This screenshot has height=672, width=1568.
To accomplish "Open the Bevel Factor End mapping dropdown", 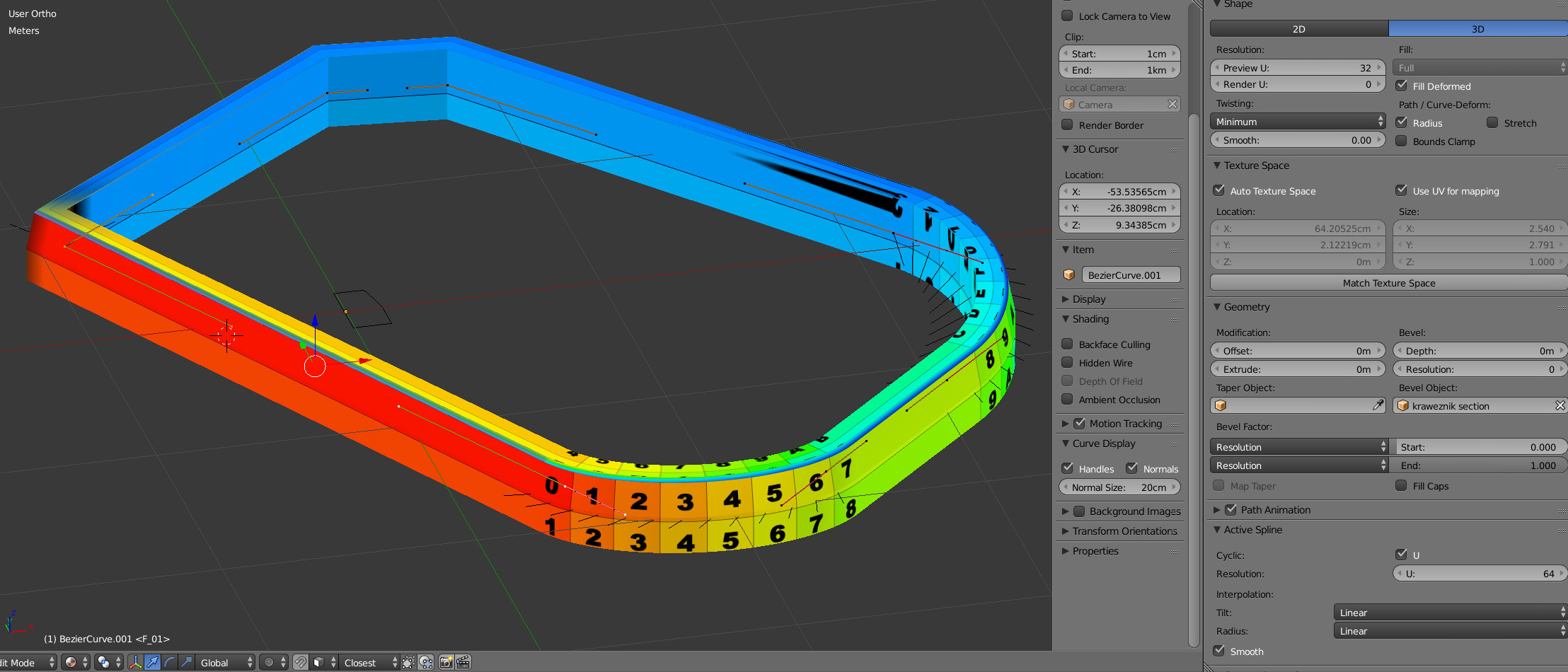I will pyautogui.click(x=1299, y=465).
